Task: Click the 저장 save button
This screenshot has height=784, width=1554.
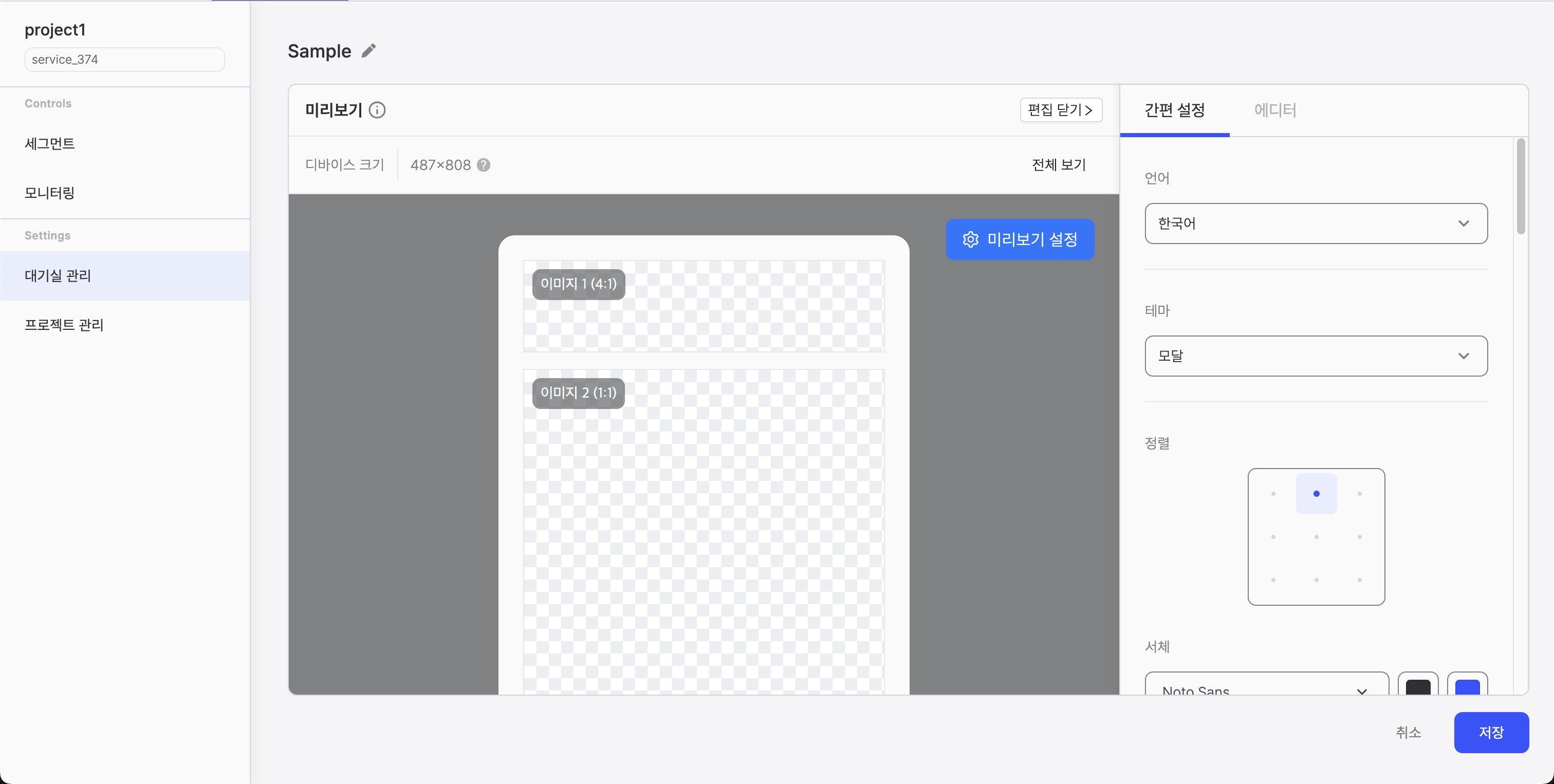Action: pos(1491,733)
